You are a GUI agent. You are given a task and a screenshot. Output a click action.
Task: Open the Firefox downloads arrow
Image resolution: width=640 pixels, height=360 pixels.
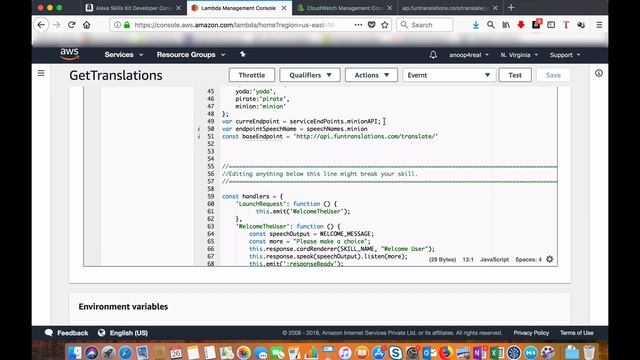pyautogui.click(x=476, y=25)
